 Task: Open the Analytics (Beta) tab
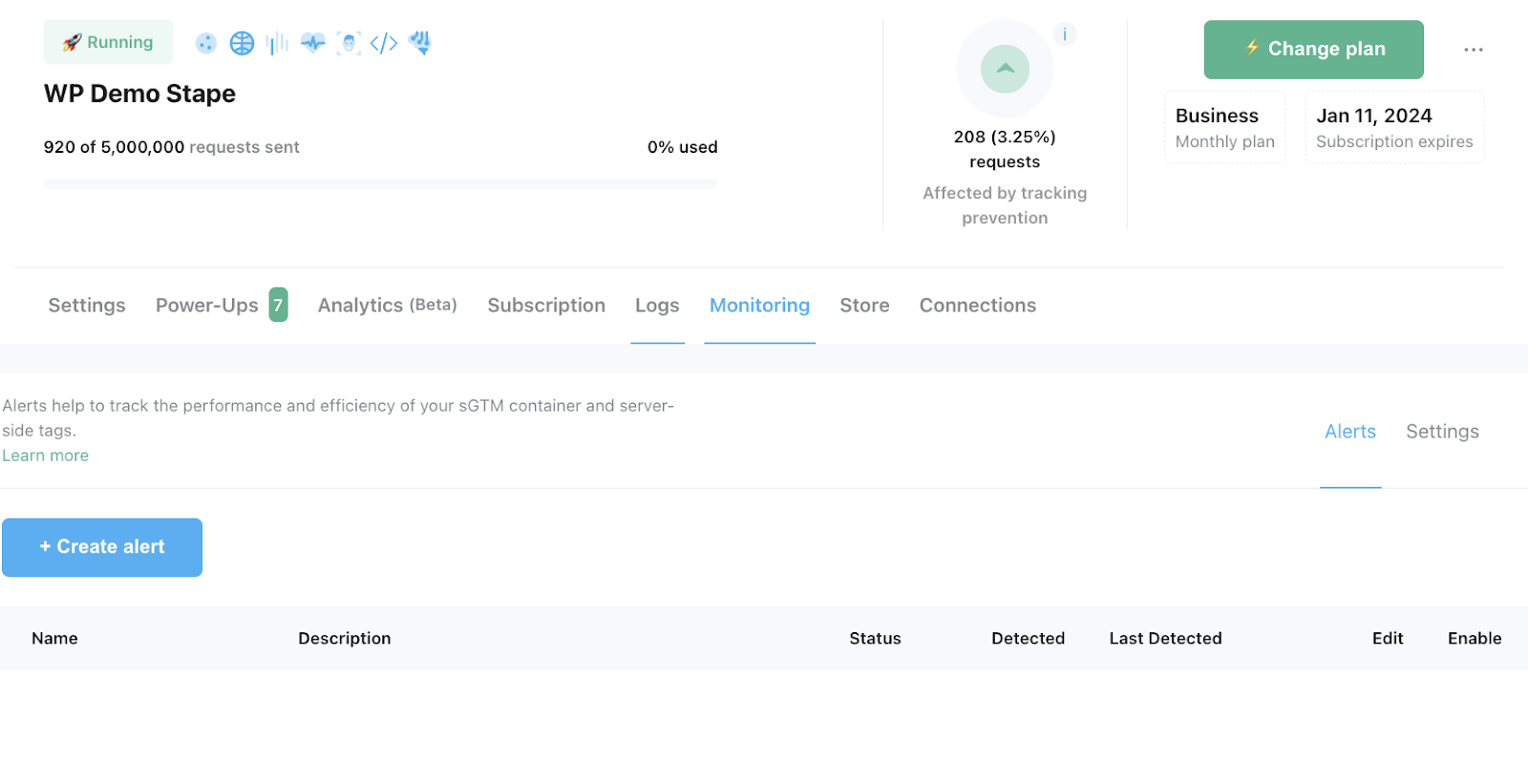pos(387,306)
